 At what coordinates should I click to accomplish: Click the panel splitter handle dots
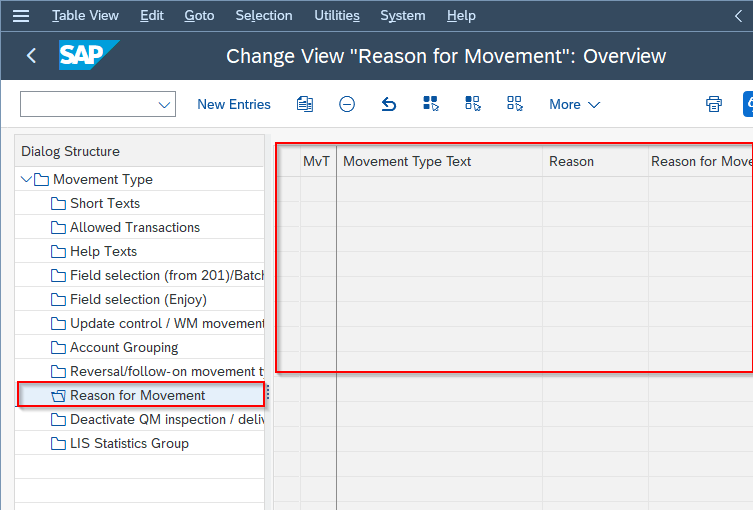pos(267,392)
